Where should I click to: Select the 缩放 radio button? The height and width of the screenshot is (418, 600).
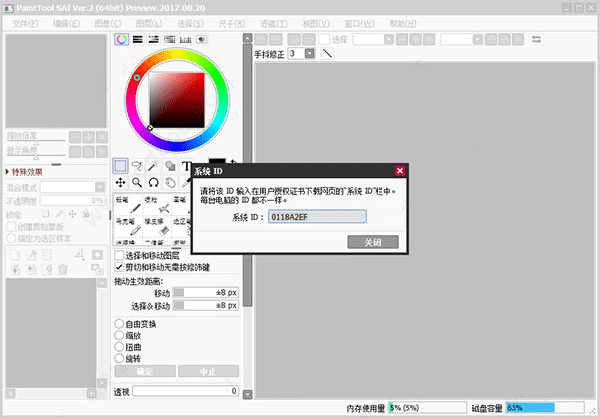pos(119,335)
